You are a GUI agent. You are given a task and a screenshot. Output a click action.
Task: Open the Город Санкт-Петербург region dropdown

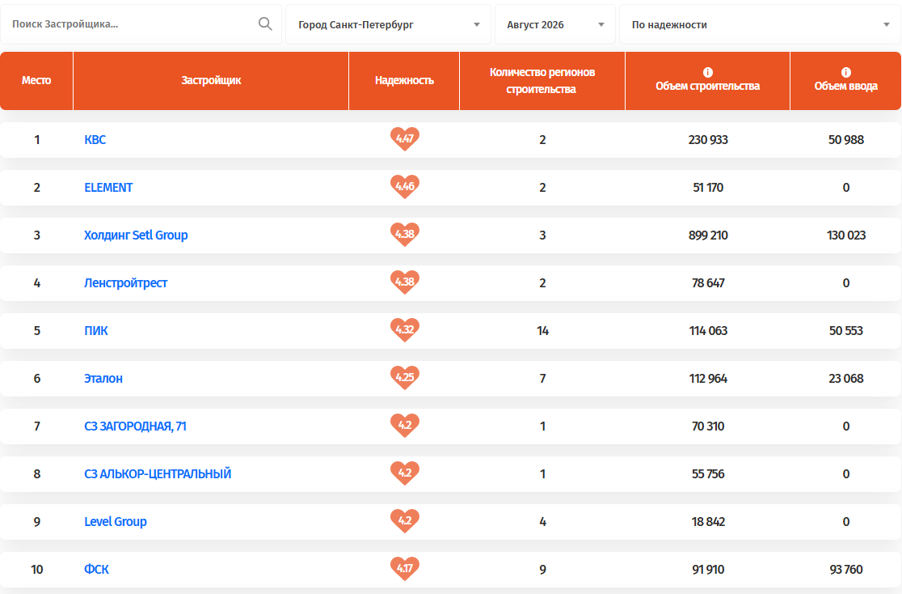tap(388, 25)
